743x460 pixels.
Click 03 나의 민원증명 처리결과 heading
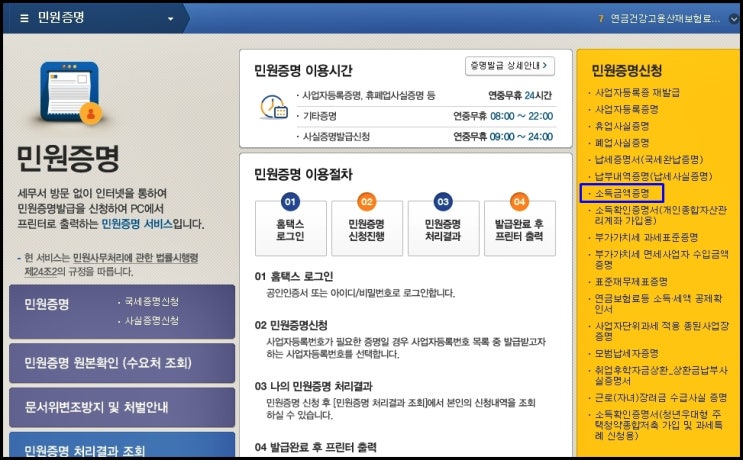click(313, 386)
